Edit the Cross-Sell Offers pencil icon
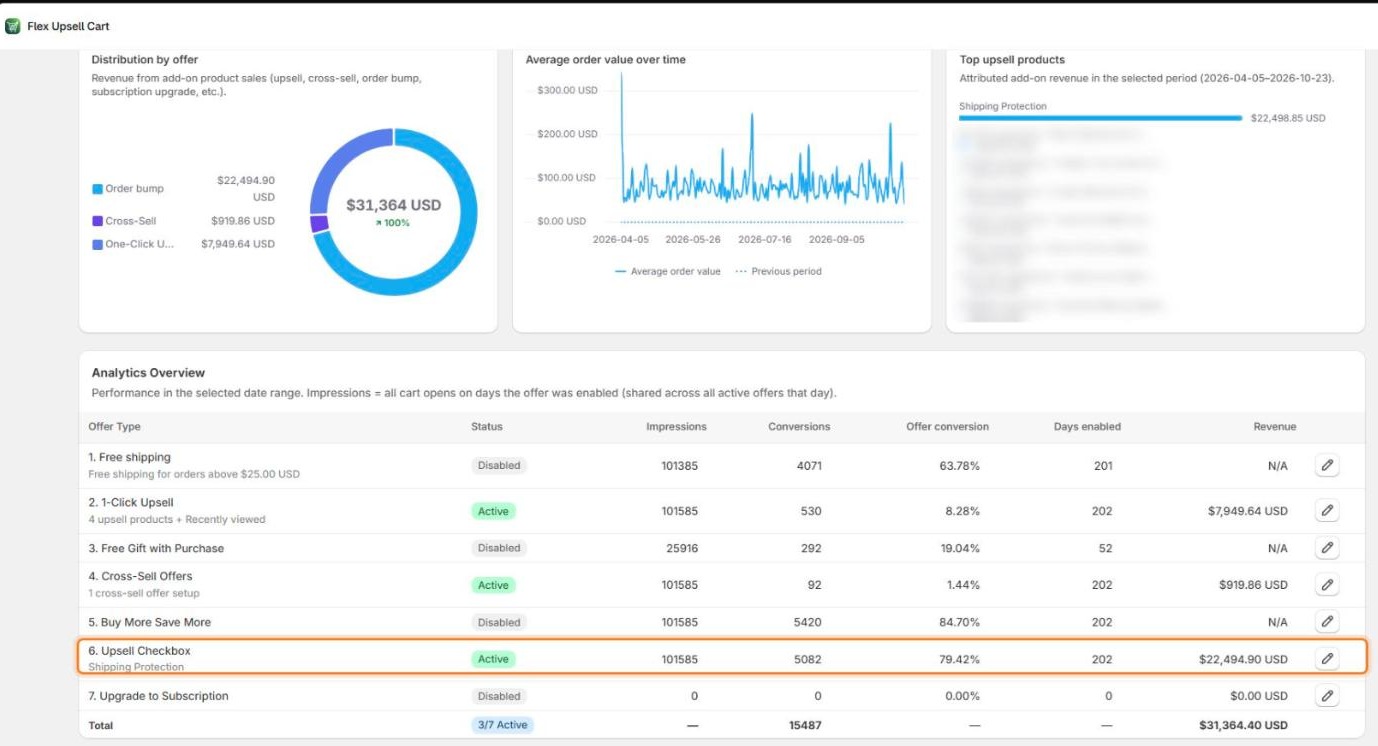This screenshot has width=1378, height=746. [1327, 585]
